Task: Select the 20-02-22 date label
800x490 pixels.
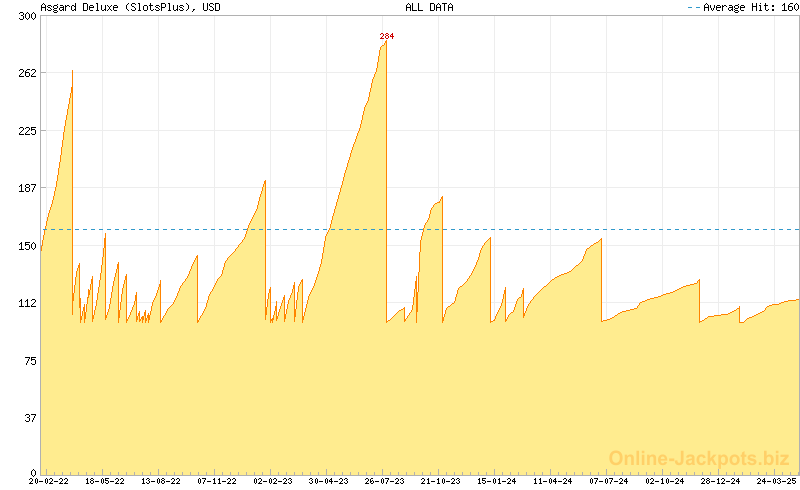Action: coord(48,481)
